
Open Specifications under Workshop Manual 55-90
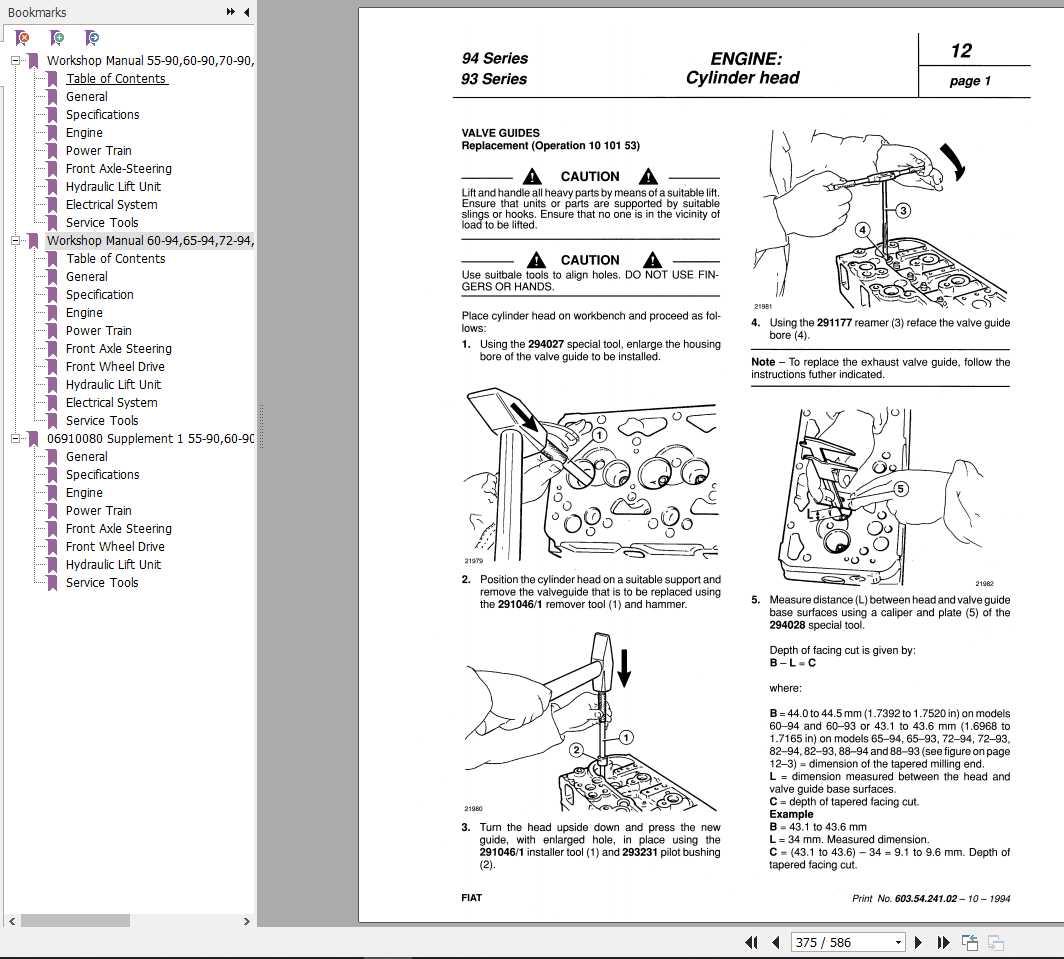pos(102,115)
